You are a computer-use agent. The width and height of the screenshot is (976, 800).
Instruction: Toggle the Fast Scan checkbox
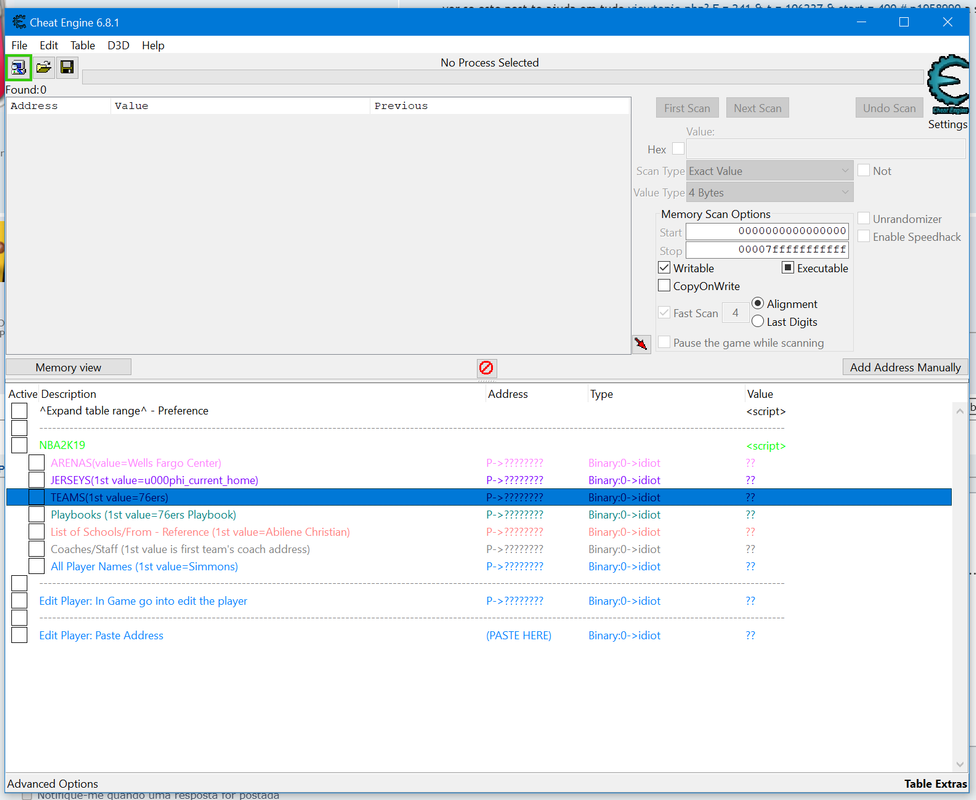(x=664, y=313)
